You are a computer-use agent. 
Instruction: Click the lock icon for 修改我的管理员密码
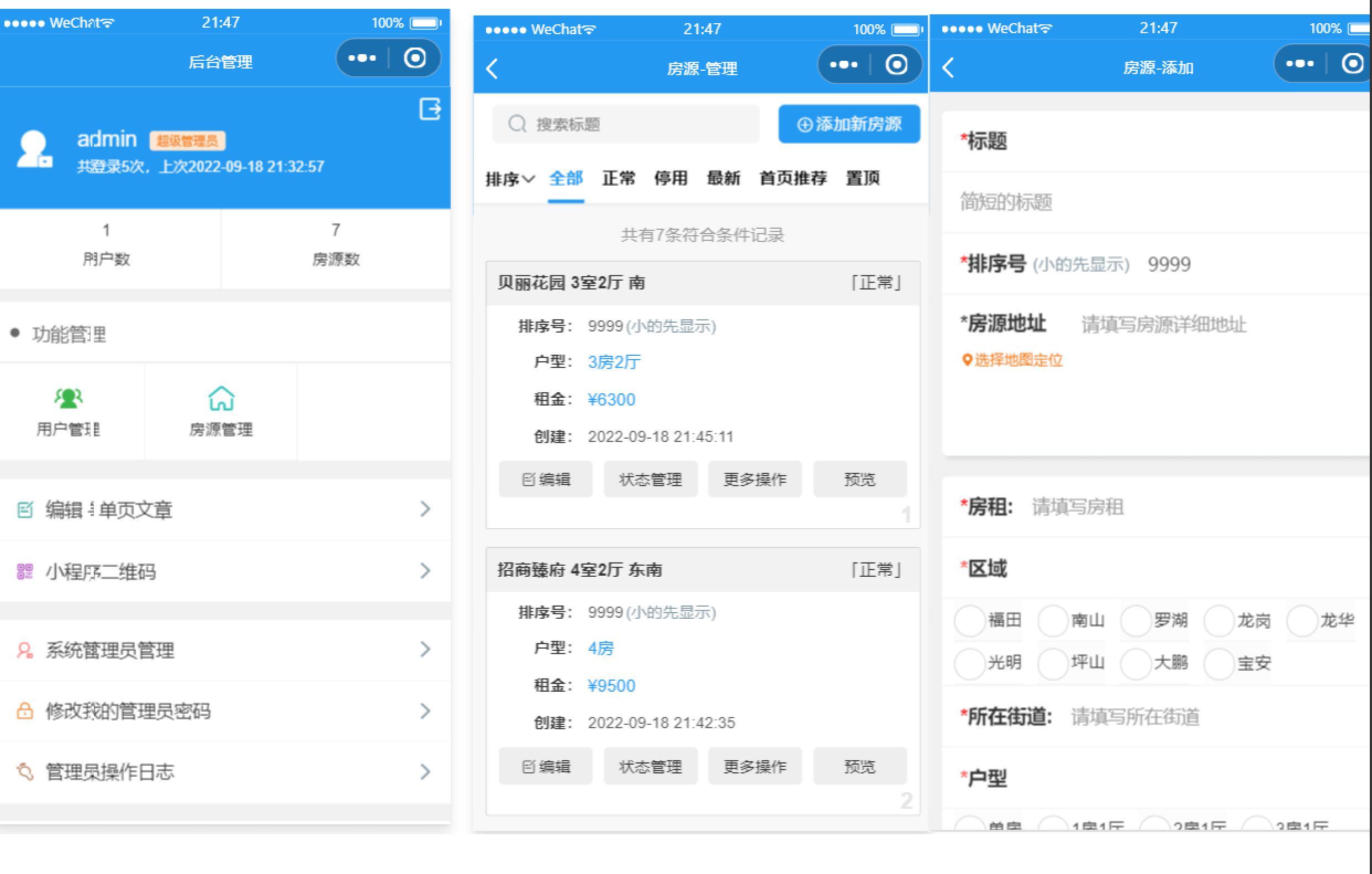tap(25, 710)
